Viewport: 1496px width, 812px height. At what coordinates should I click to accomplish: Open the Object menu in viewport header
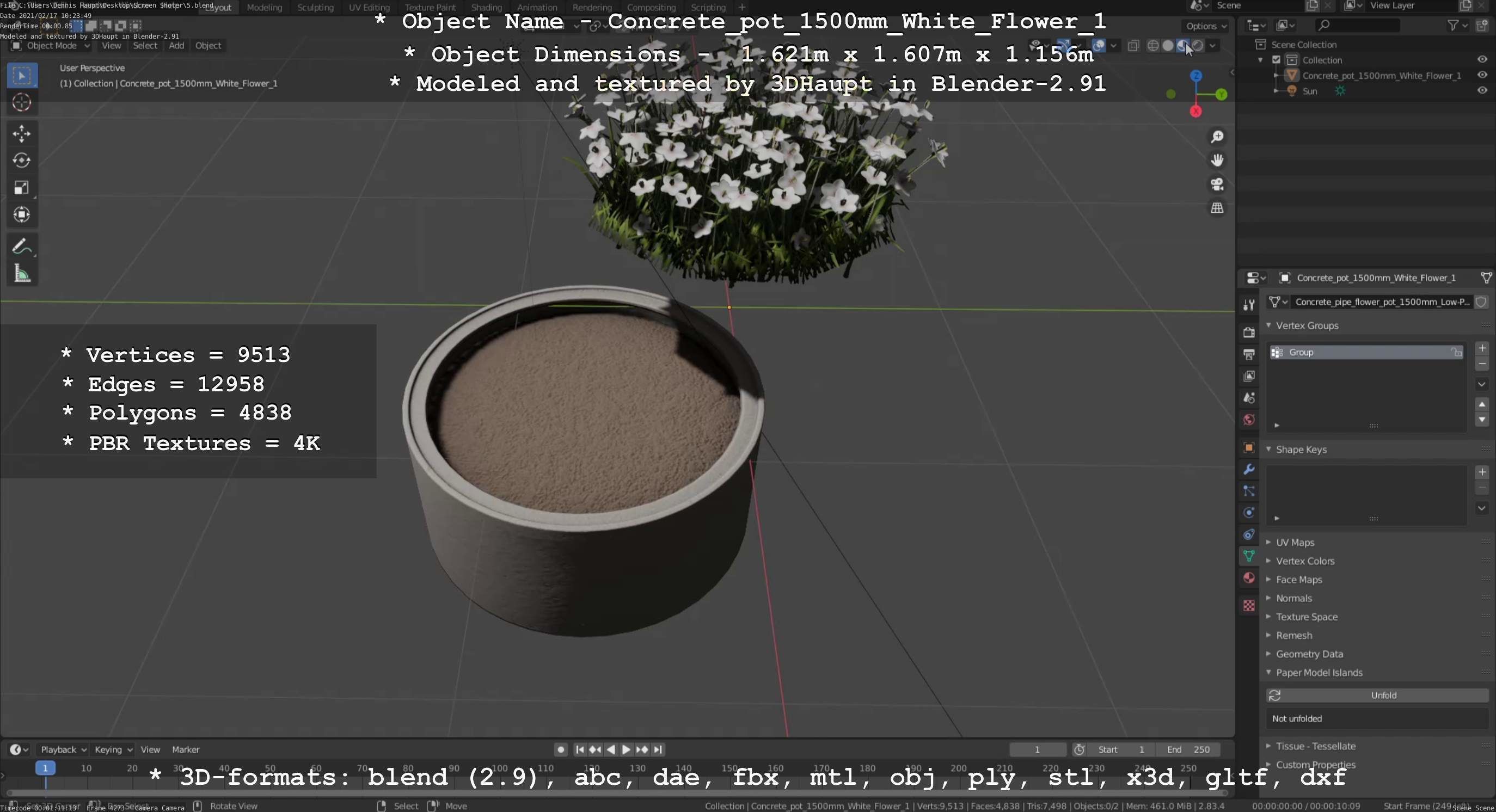pos(208,45)
